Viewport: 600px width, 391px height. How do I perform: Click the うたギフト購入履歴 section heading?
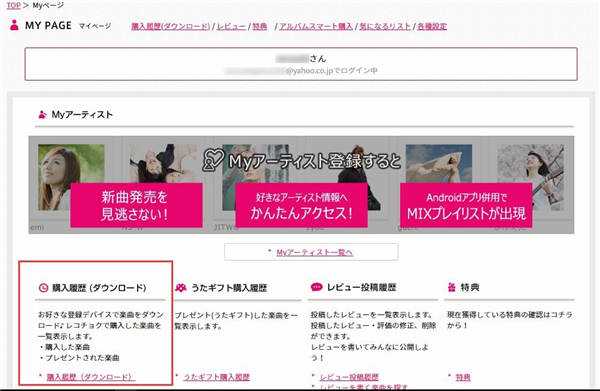(229, 288)
